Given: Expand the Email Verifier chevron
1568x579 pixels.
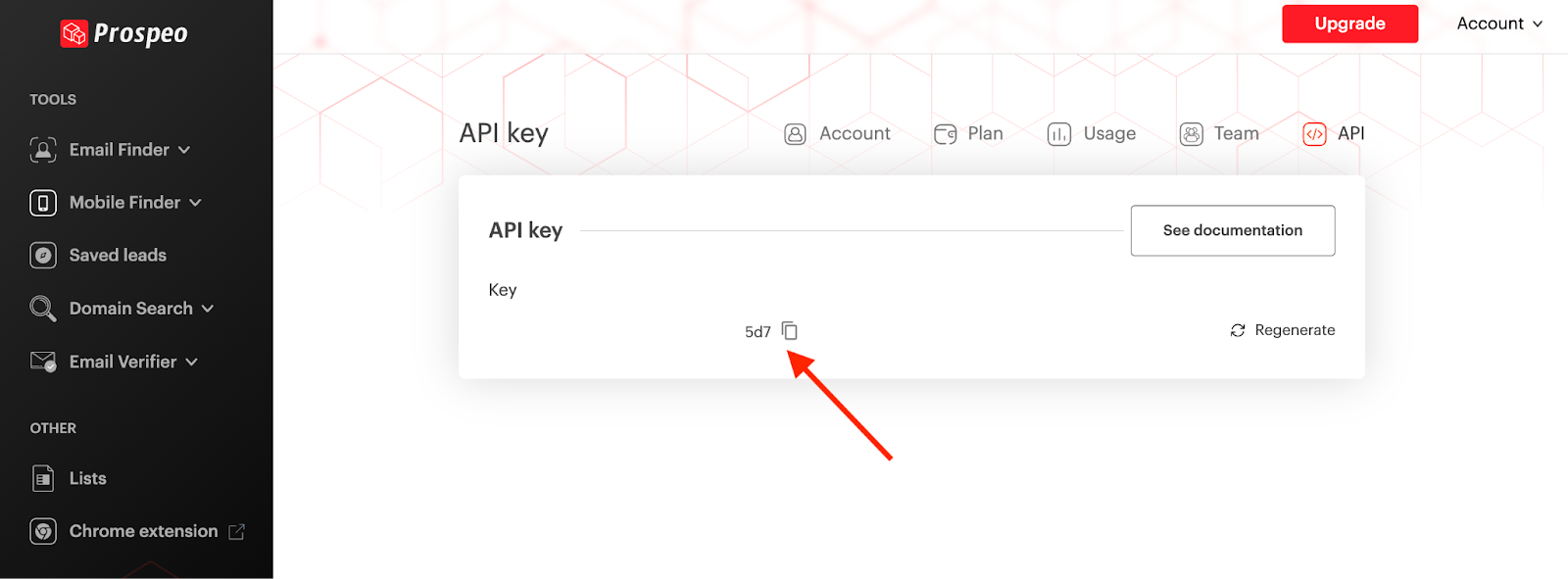Looking at the screenshot, I should (x=192, y=362).
